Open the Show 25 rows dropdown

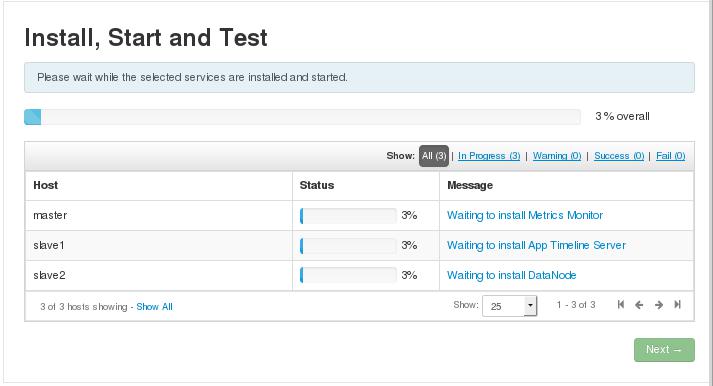509,306
